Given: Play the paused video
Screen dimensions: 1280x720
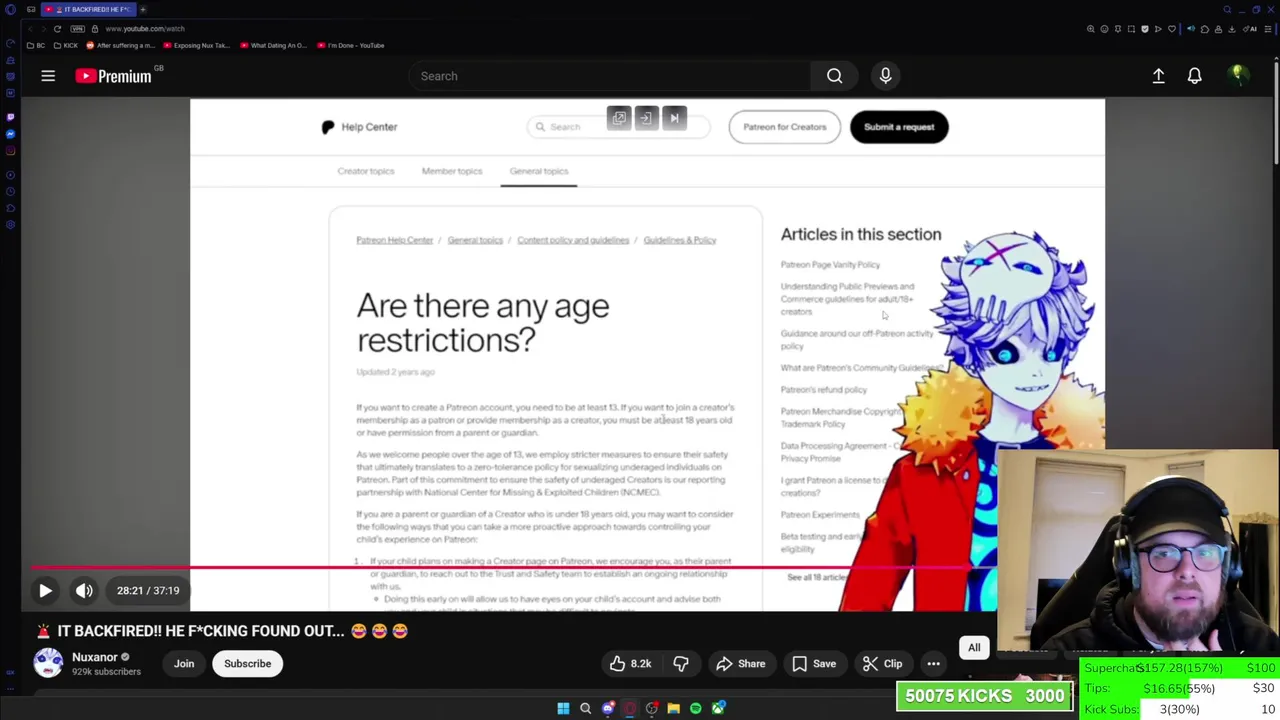Looking at the screenshot, I should pyautogui.click(x=45, y=590).
